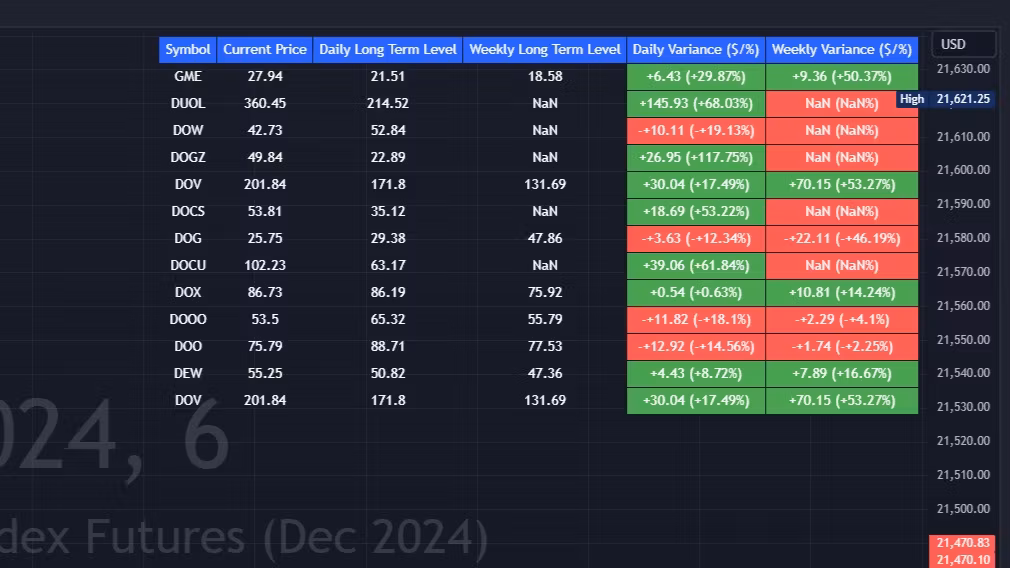Select the red -22.11 weekly variance cell
The height and width of the screenshot is (568, 1010).
842,238
